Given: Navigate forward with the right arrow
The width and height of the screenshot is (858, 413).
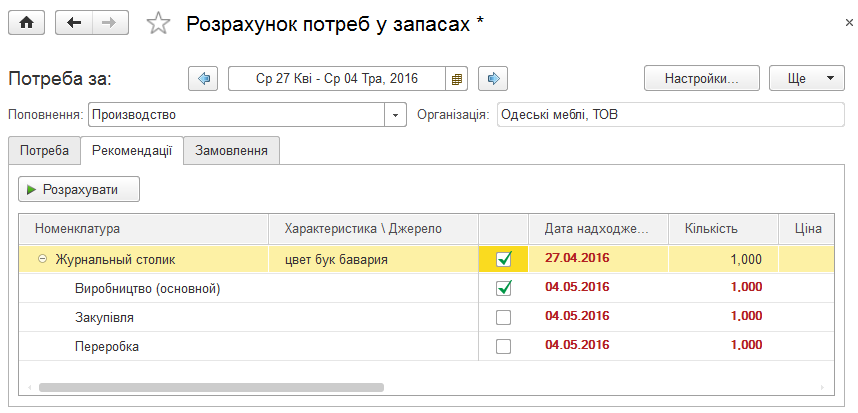Looking at the screenshot, I should (x=110, y=22).
